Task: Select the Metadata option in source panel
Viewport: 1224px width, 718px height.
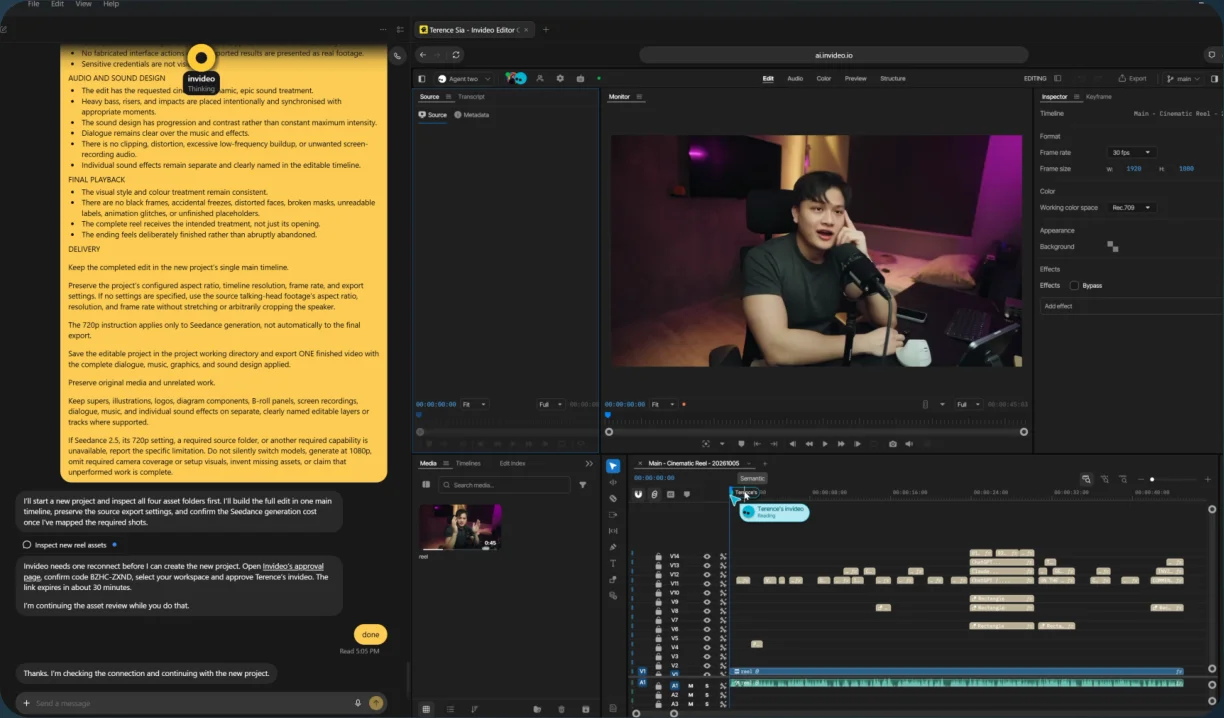Action: 472,115
